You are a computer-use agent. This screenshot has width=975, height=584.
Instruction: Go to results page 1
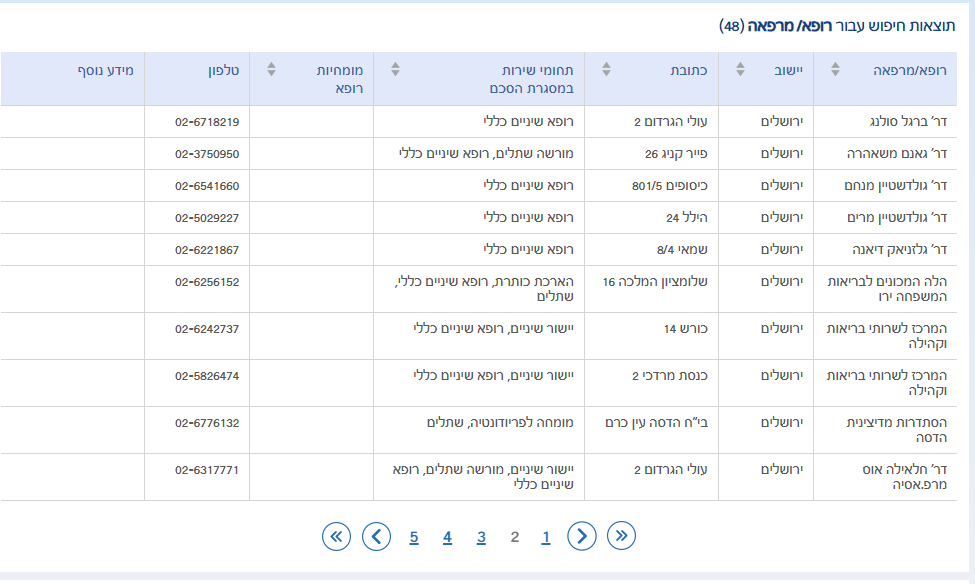pyautogui.click(x=546, y=537)
